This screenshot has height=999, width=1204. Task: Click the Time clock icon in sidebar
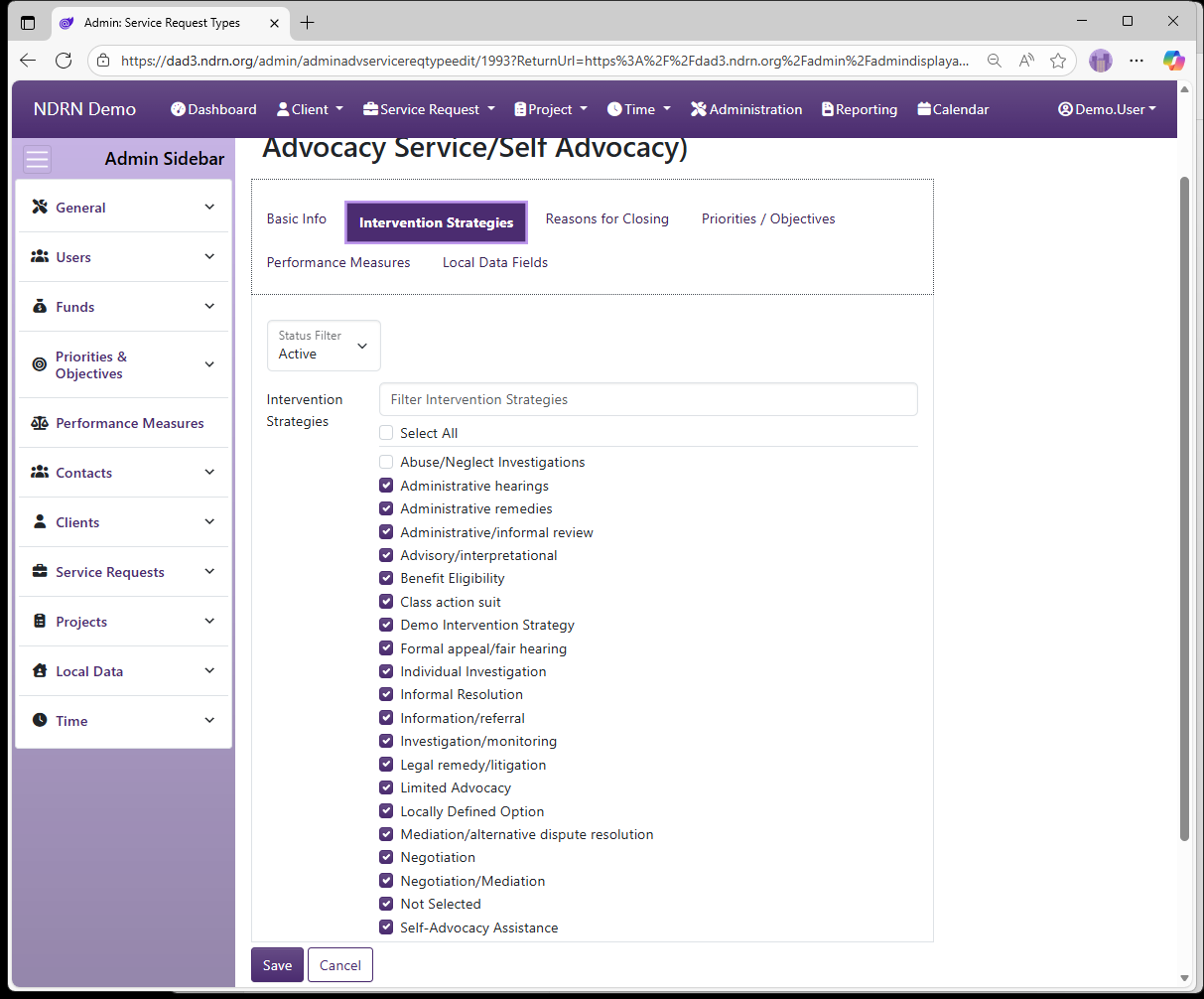pos(40,720)
